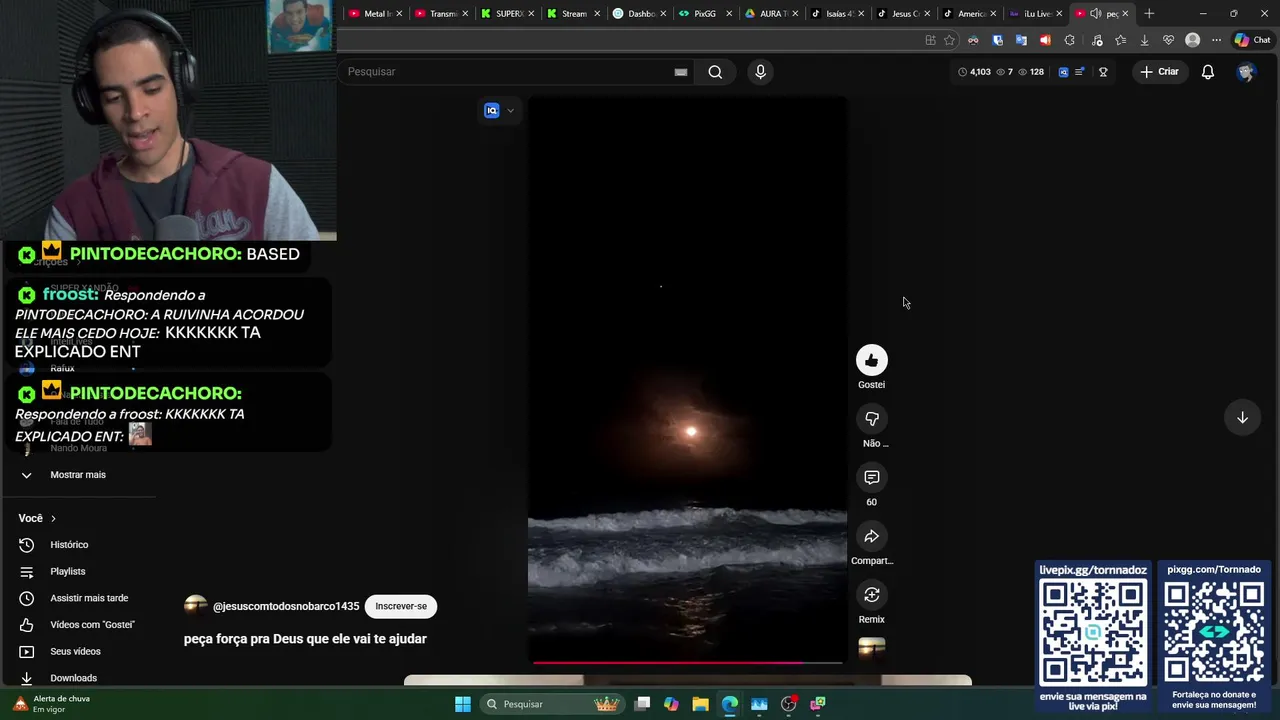Open browser settings three-dot menu
The width and height of the screenshot is (1280, 720).
1216,40
